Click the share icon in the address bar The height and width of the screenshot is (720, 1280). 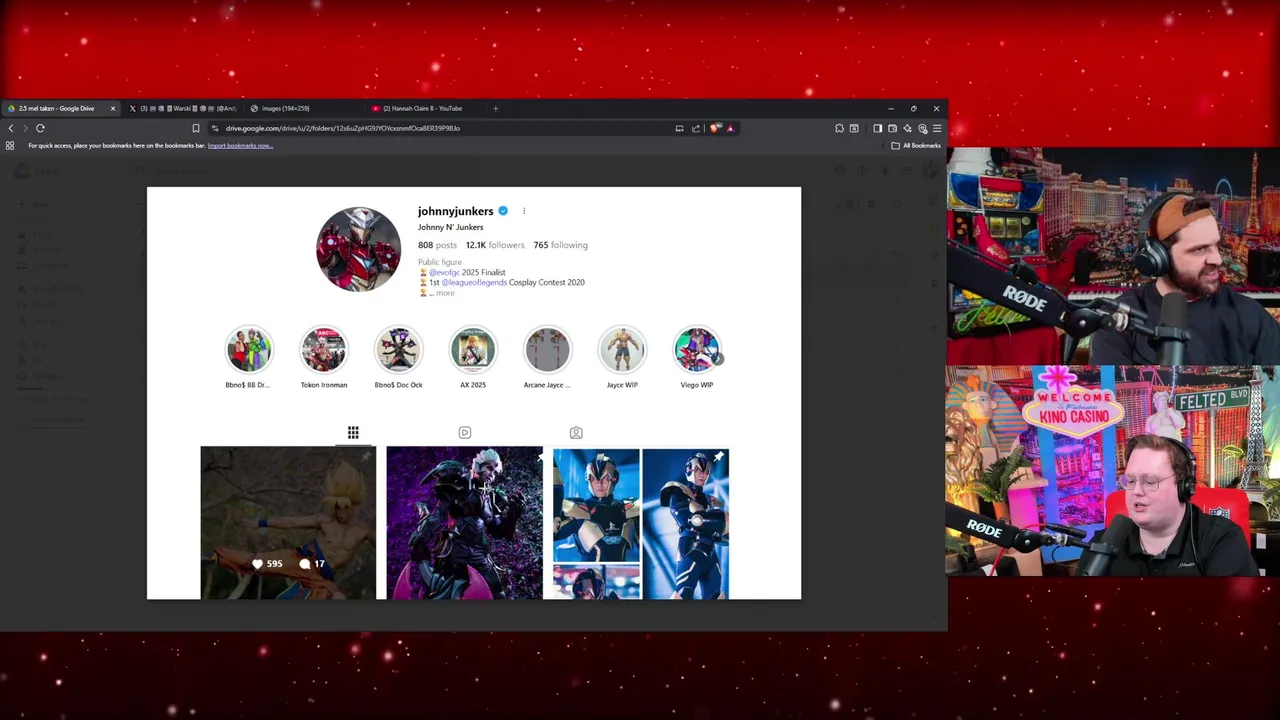tap(696, 128)
